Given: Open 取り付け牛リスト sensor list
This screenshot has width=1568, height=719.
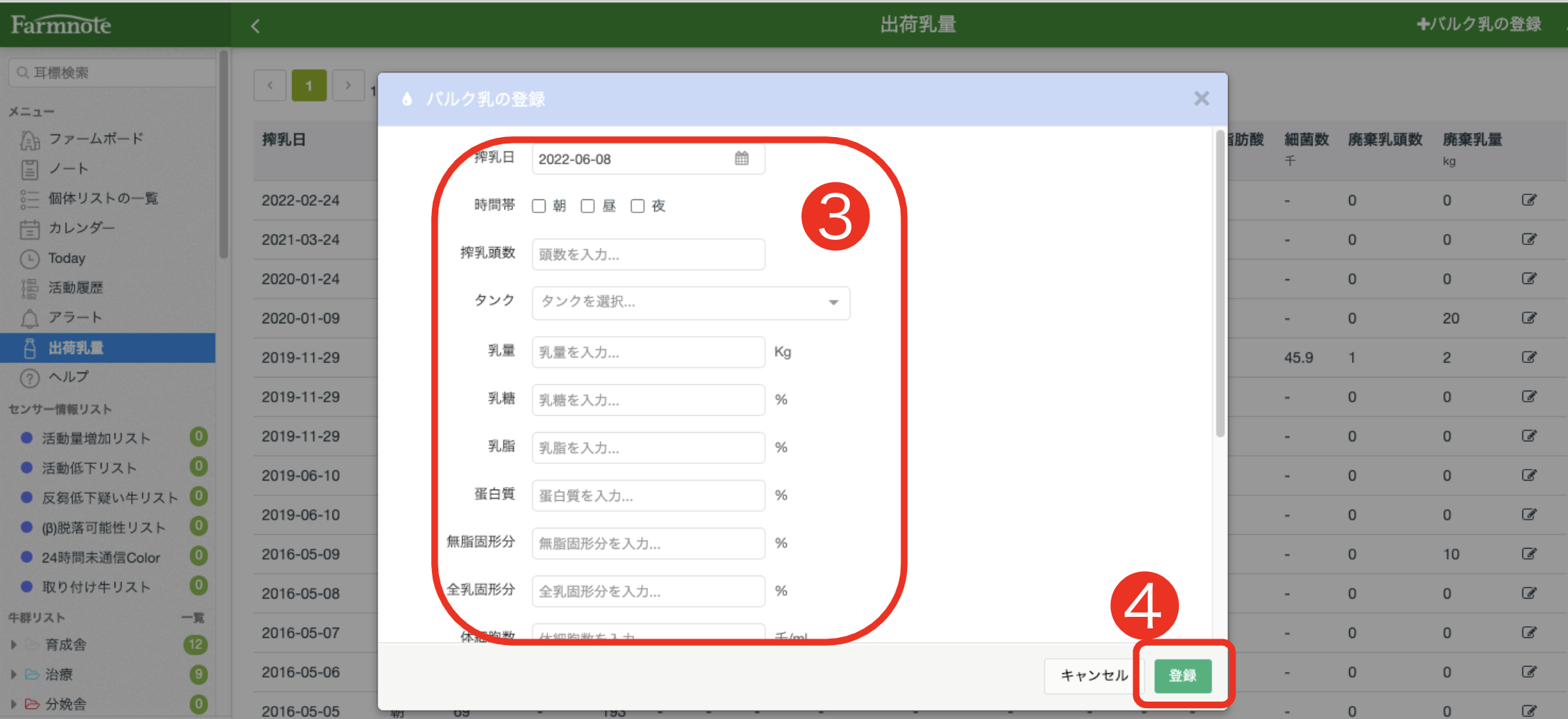Looking at the screenshot, I should [96, 586].
